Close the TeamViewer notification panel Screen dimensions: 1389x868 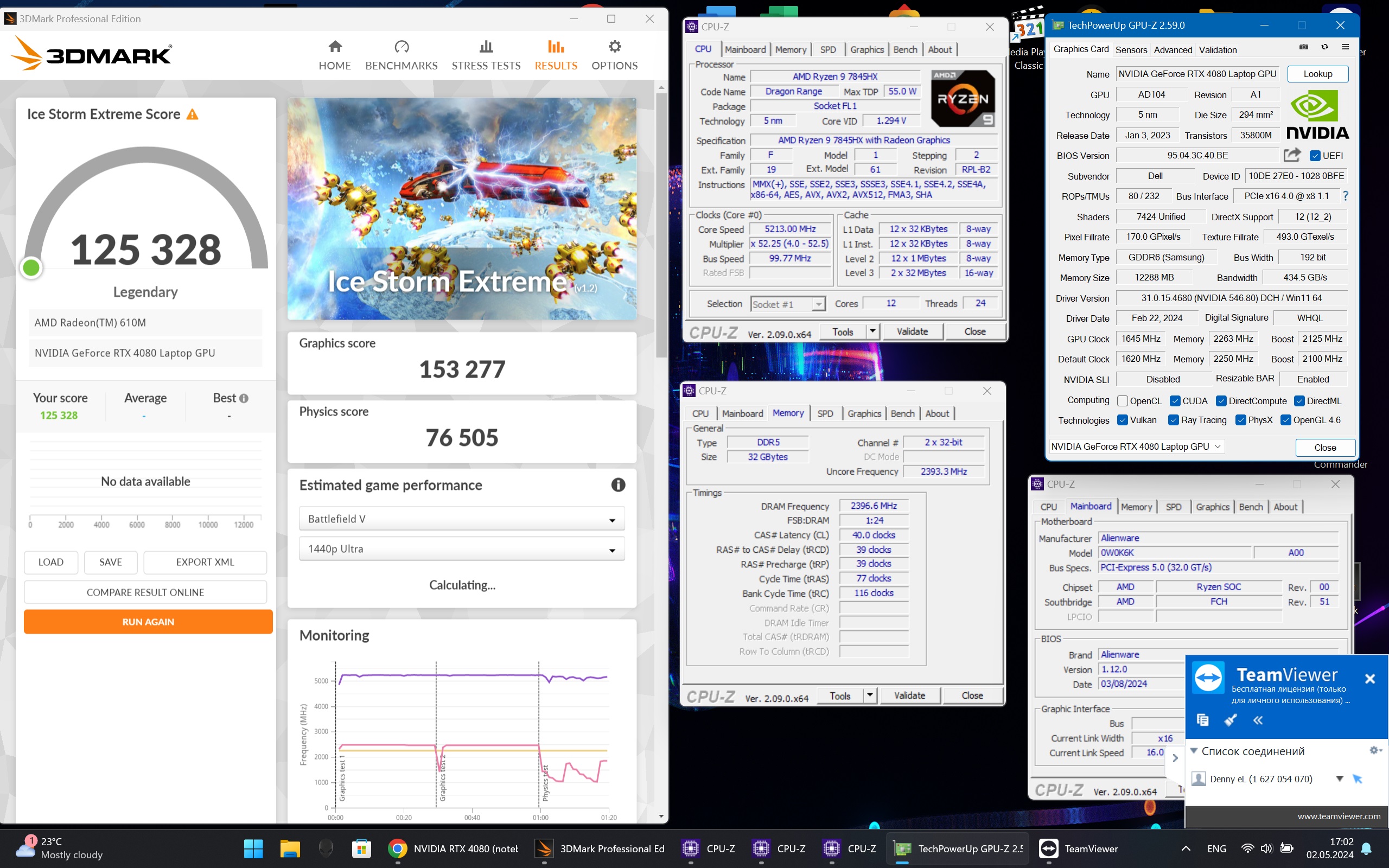[x=1369, y=679]
